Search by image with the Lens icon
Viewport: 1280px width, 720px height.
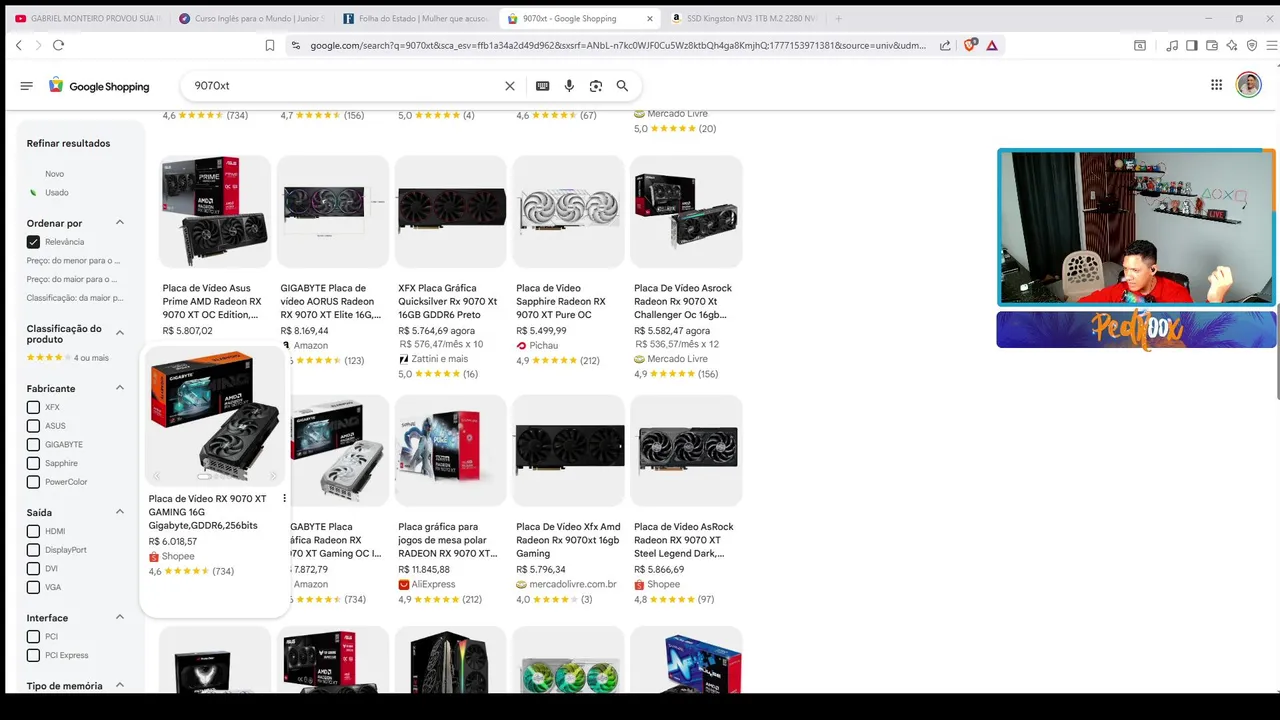point(596,86)
